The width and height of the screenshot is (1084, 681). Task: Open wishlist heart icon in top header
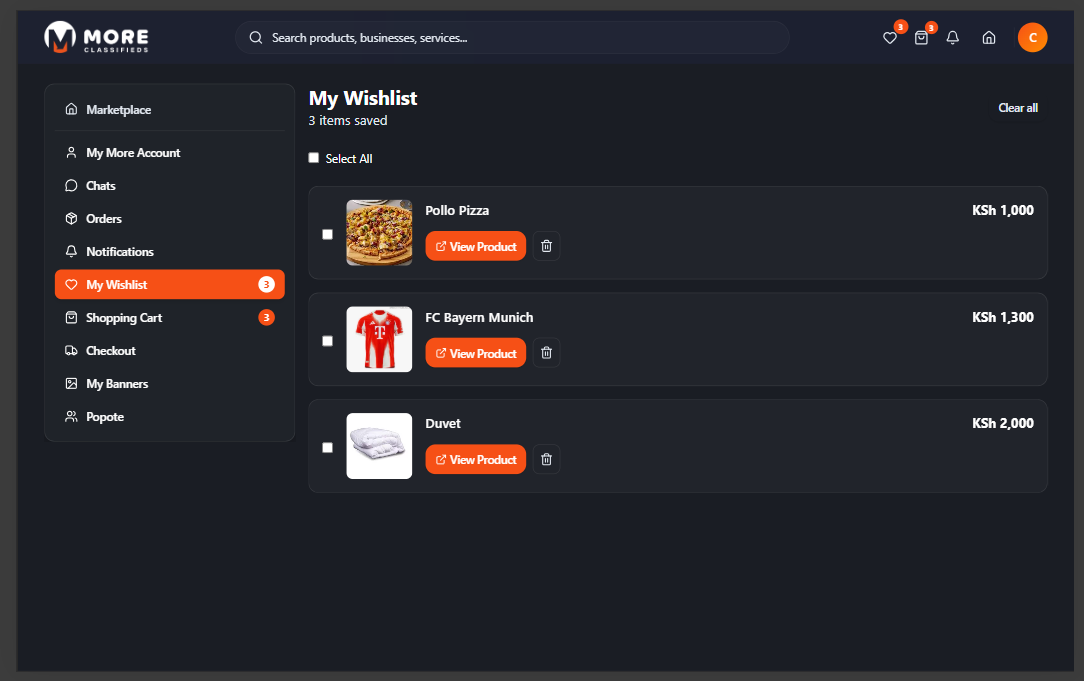tap(890, 38)
